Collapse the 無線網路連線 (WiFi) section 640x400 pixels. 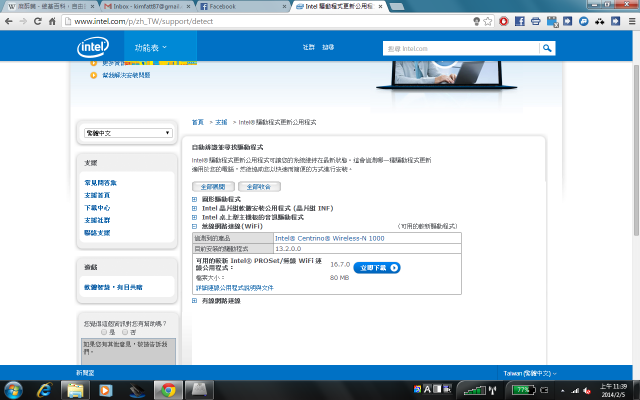click(194, 226)
